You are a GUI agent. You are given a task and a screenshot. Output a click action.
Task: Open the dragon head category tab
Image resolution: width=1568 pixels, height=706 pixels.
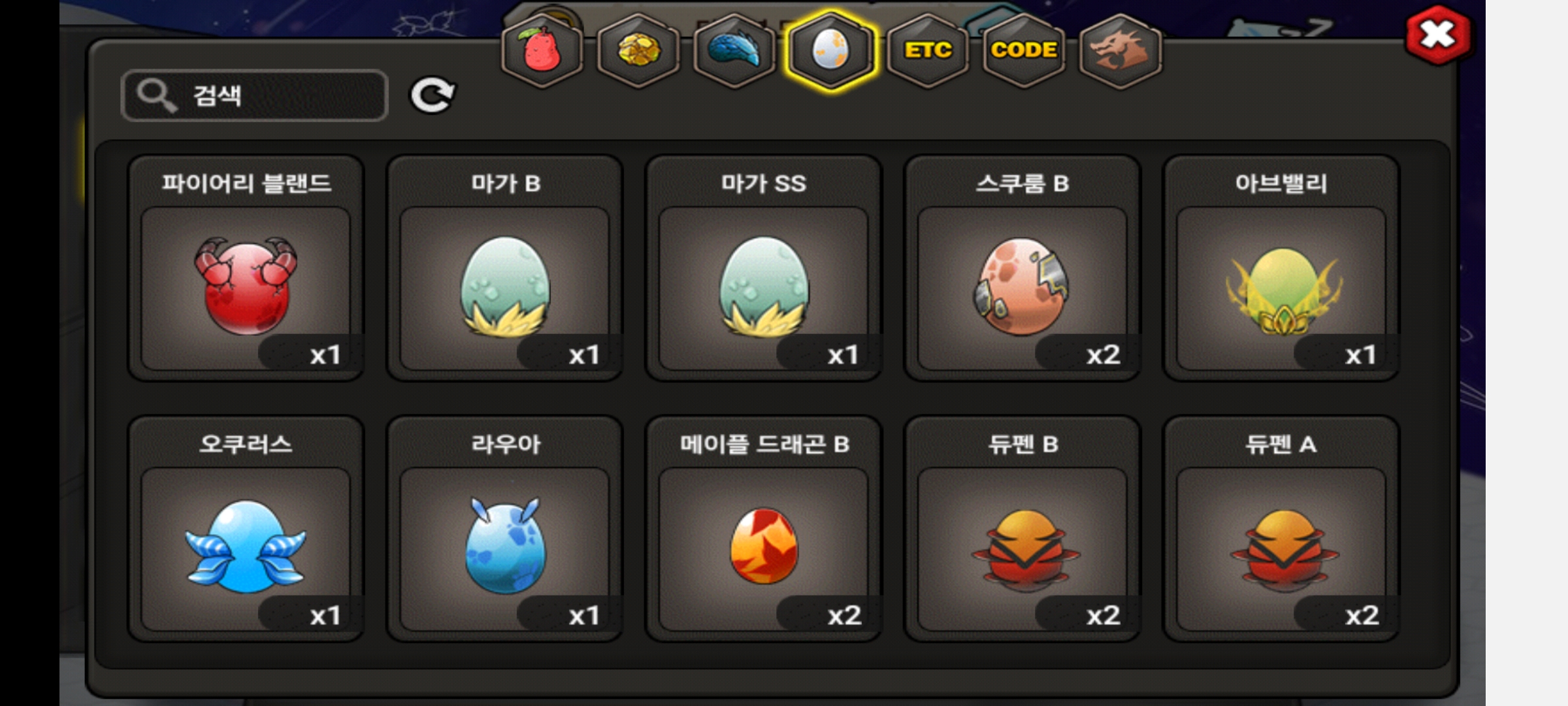click(x=1120, y=50)
